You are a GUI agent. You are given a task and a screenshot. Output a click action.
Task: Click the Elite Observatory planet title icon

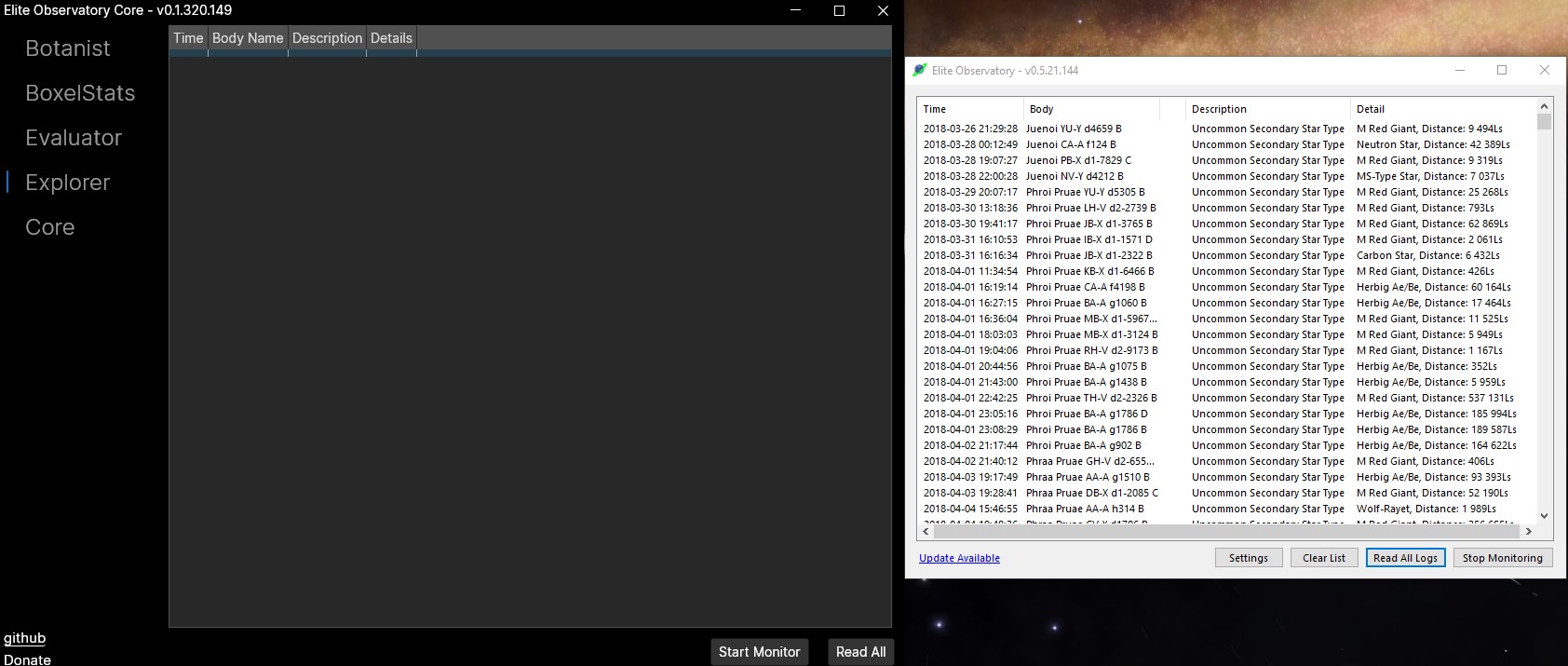[x=920, y=70]
